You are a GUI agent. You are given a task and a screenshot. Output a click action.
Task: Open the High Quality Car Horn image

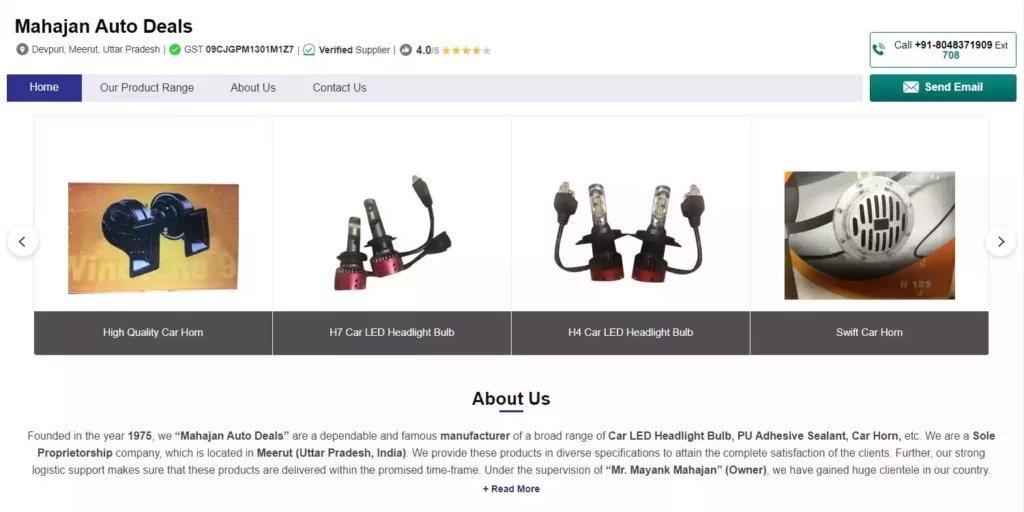[153, 238]
